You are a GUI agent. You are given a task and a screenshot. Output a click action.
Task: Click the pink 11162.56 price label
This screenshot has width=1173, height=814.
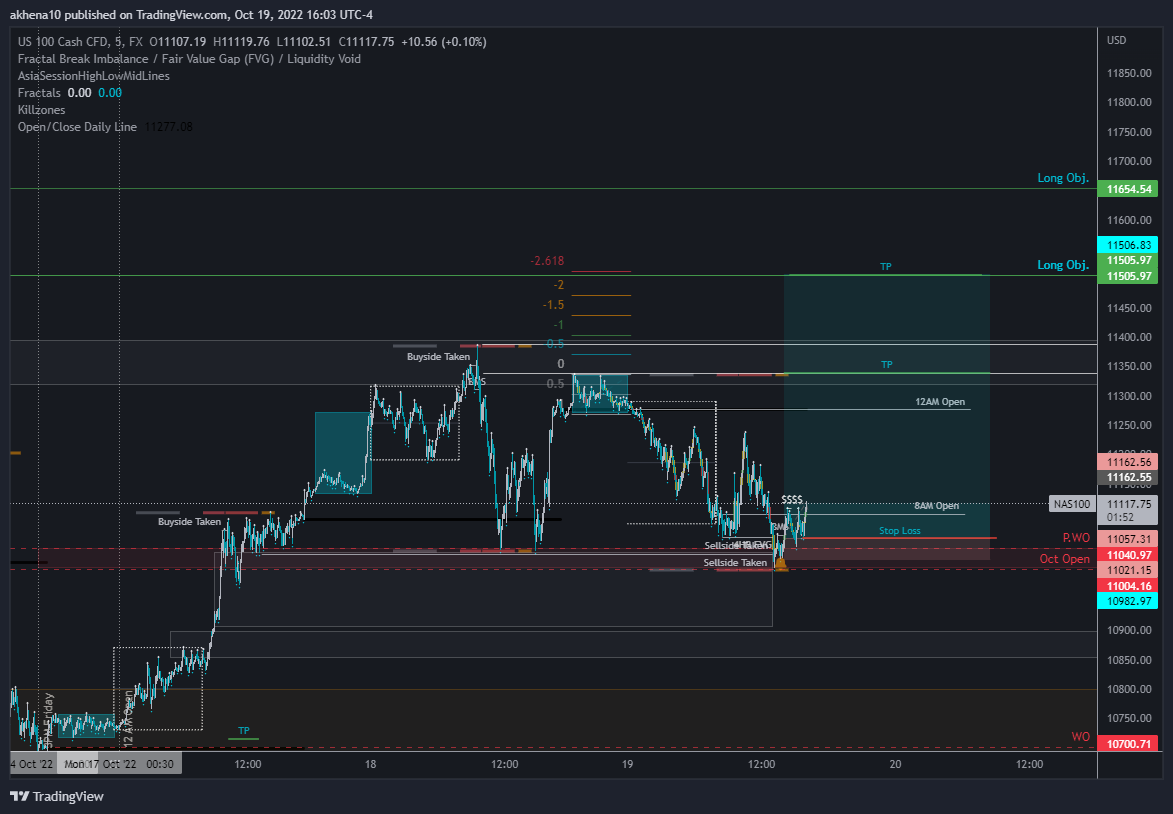point(1127,462)
